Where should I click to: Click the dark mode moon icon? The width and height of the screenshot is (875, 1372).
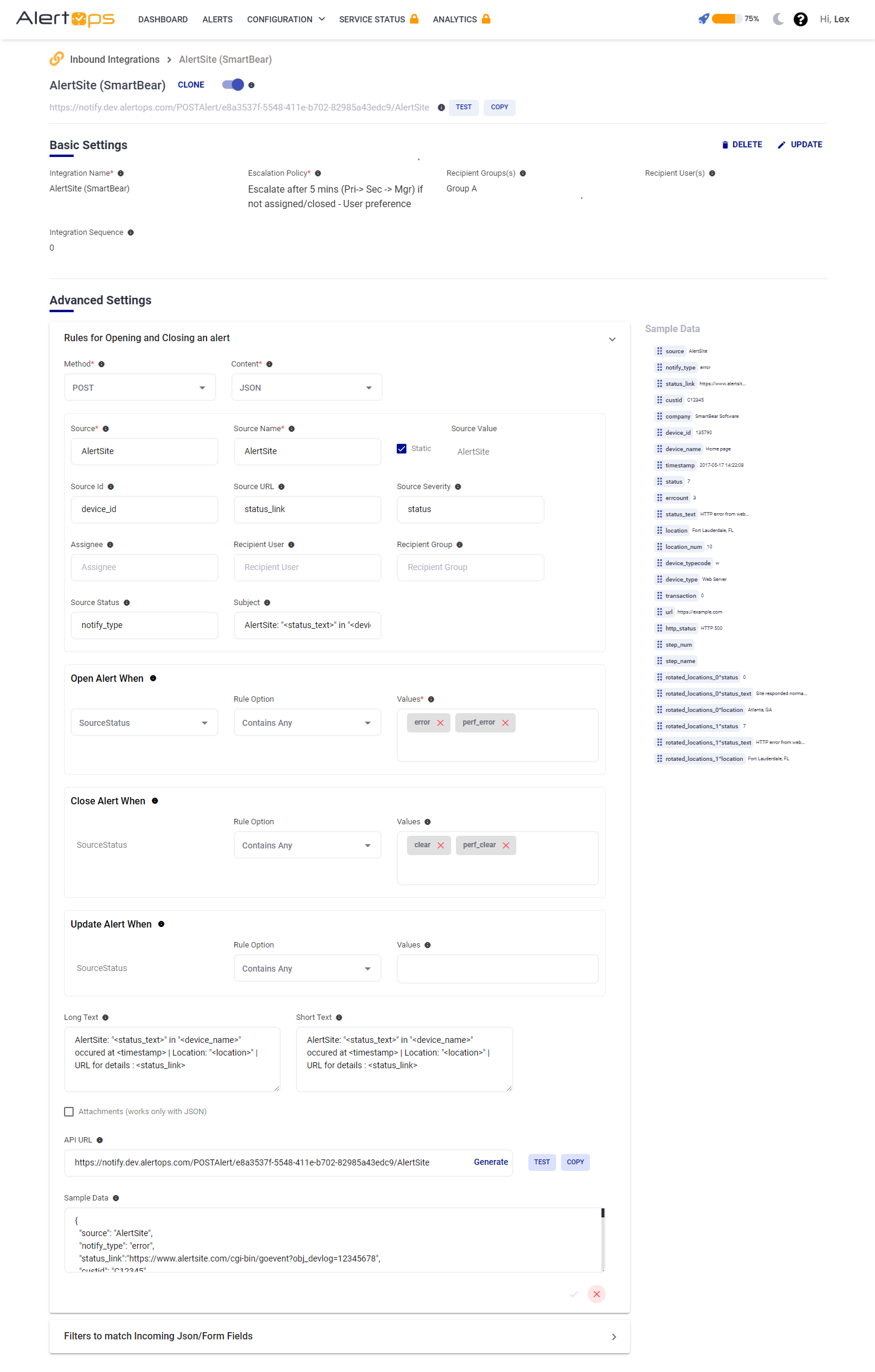point(778,19)
